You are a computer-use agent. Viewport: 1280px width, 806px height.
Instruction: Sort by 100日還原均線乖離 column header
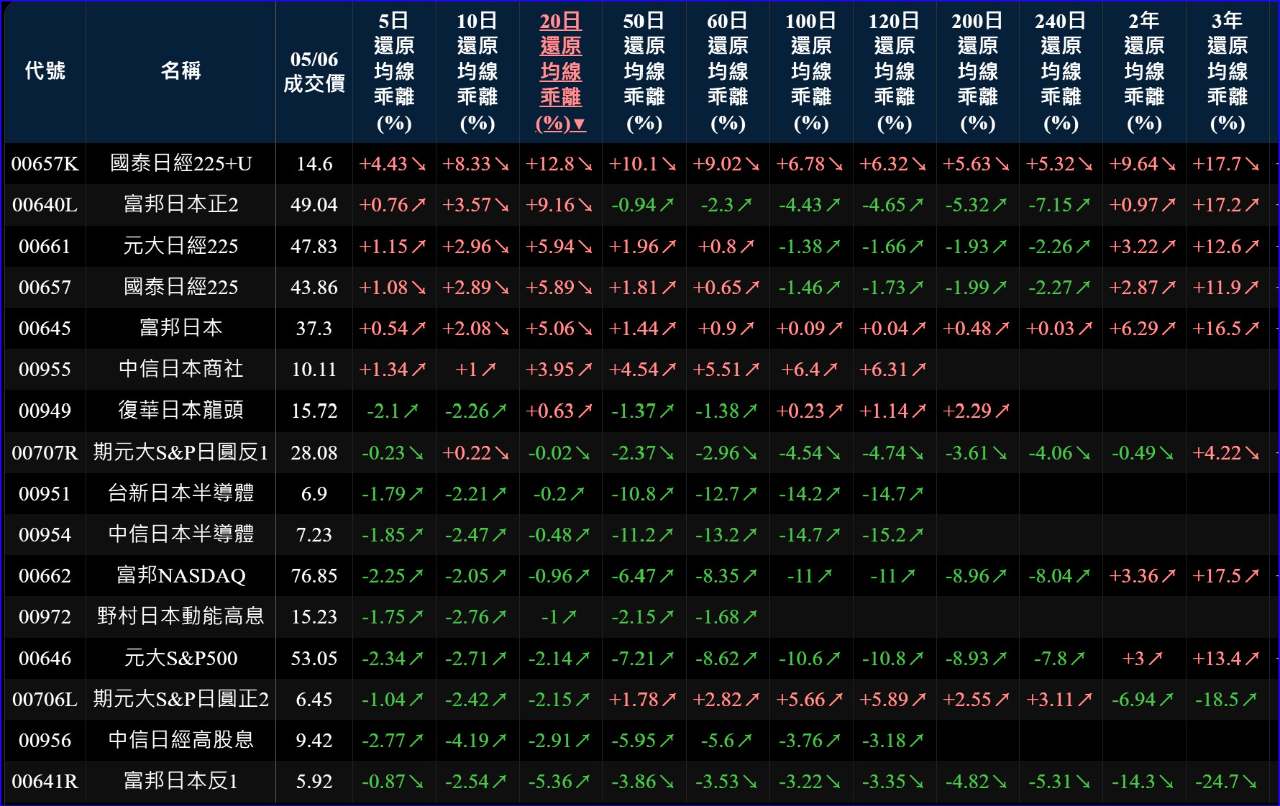pyautogui.click(x=811, y=72)
